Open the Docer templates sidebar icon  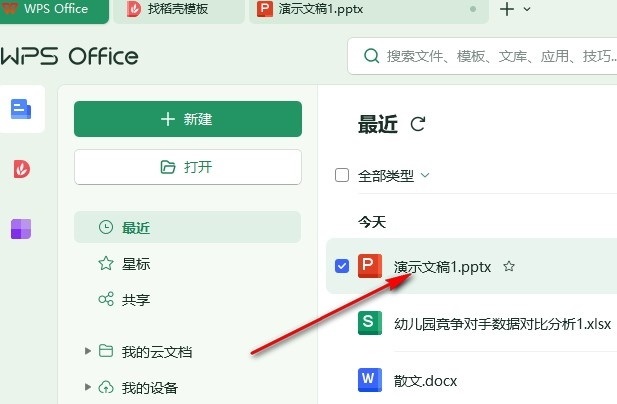pos(22,169)
